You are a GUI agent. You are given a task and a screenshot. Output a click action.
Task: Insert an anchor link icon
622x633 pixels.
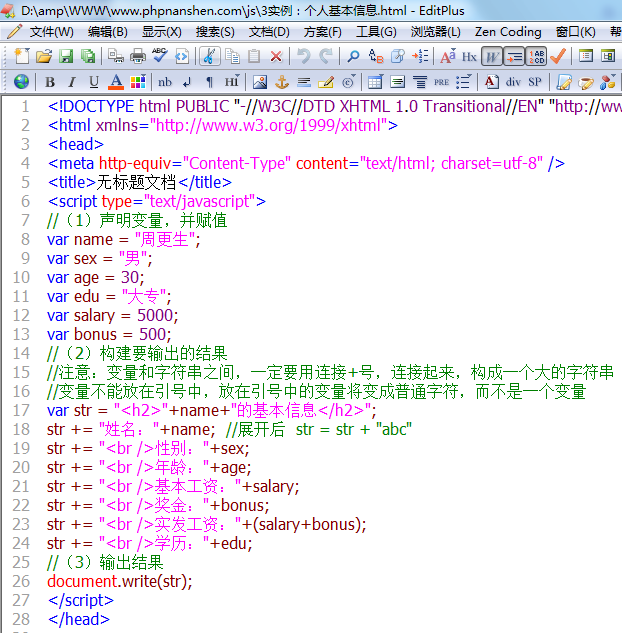(282, 82)
